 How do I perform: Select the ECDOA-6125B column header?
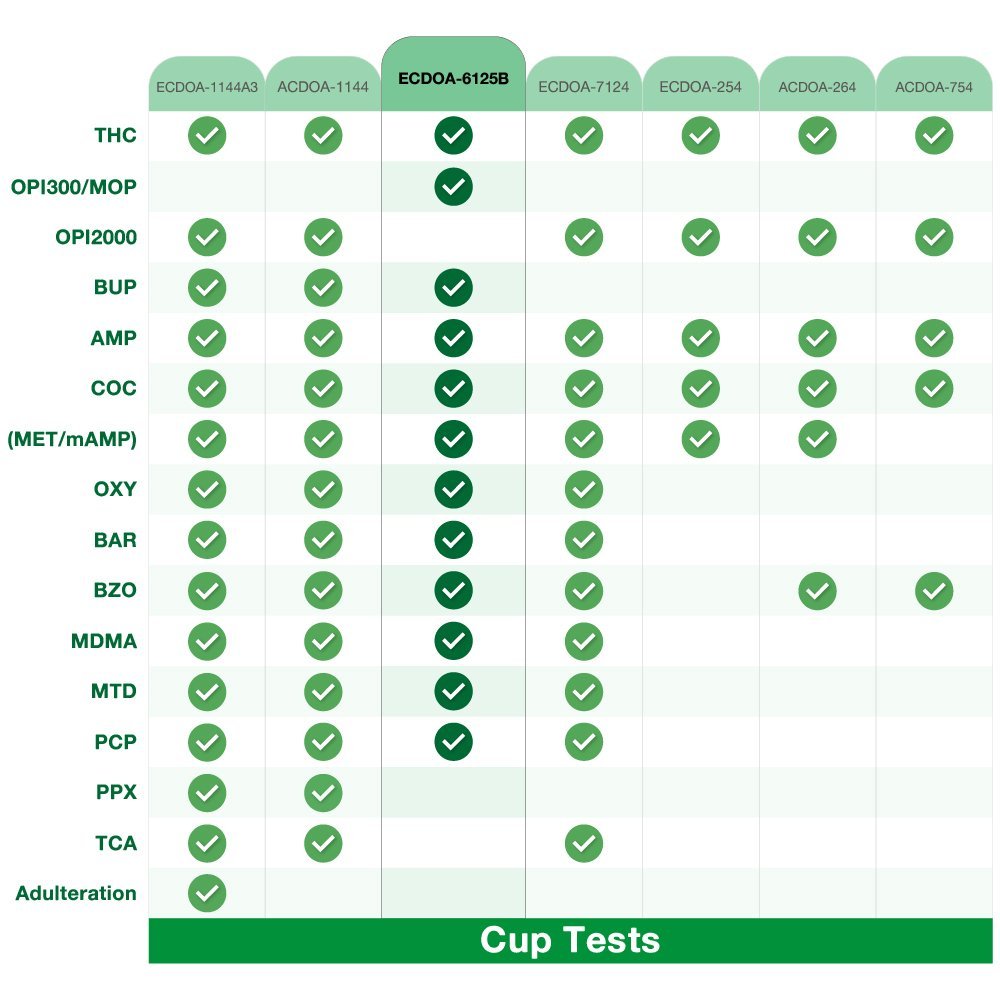(x=453, y=76)
